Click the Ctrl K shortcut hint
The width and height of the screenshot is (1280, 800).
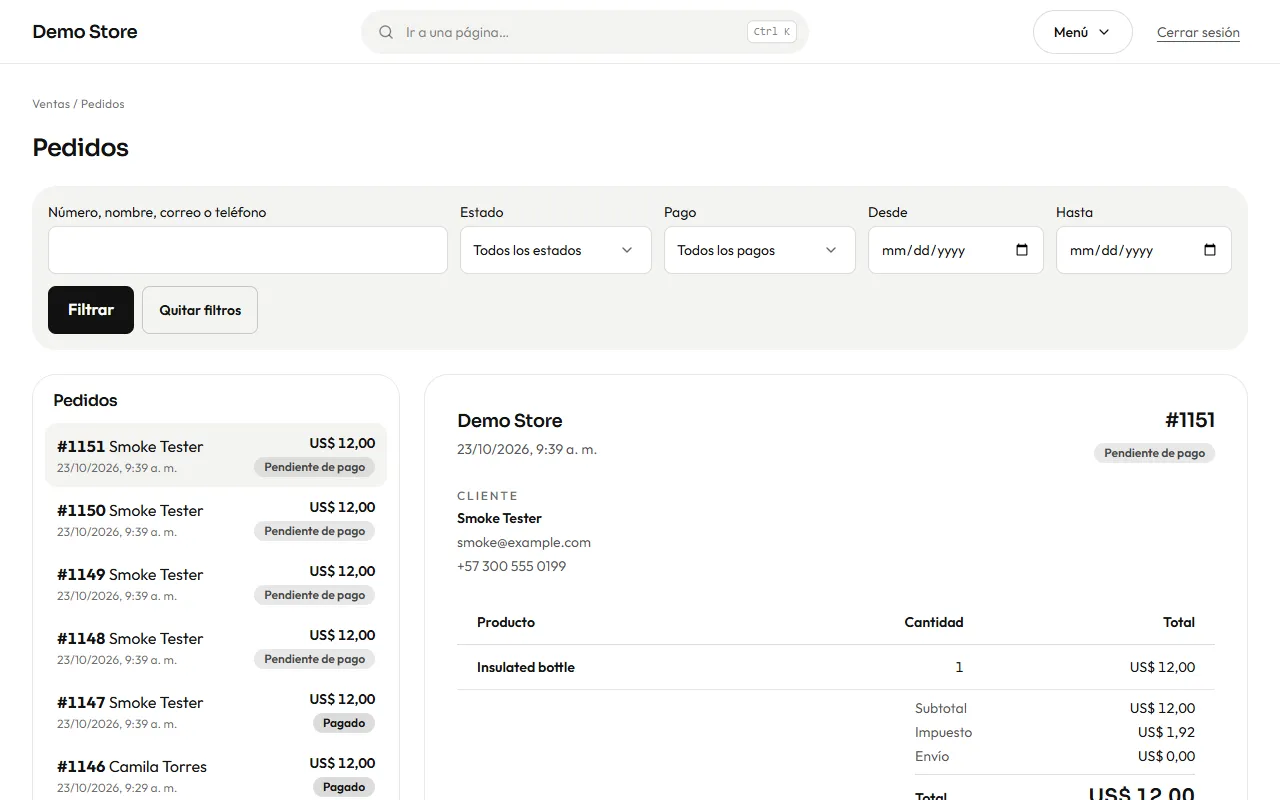[772, 32]
